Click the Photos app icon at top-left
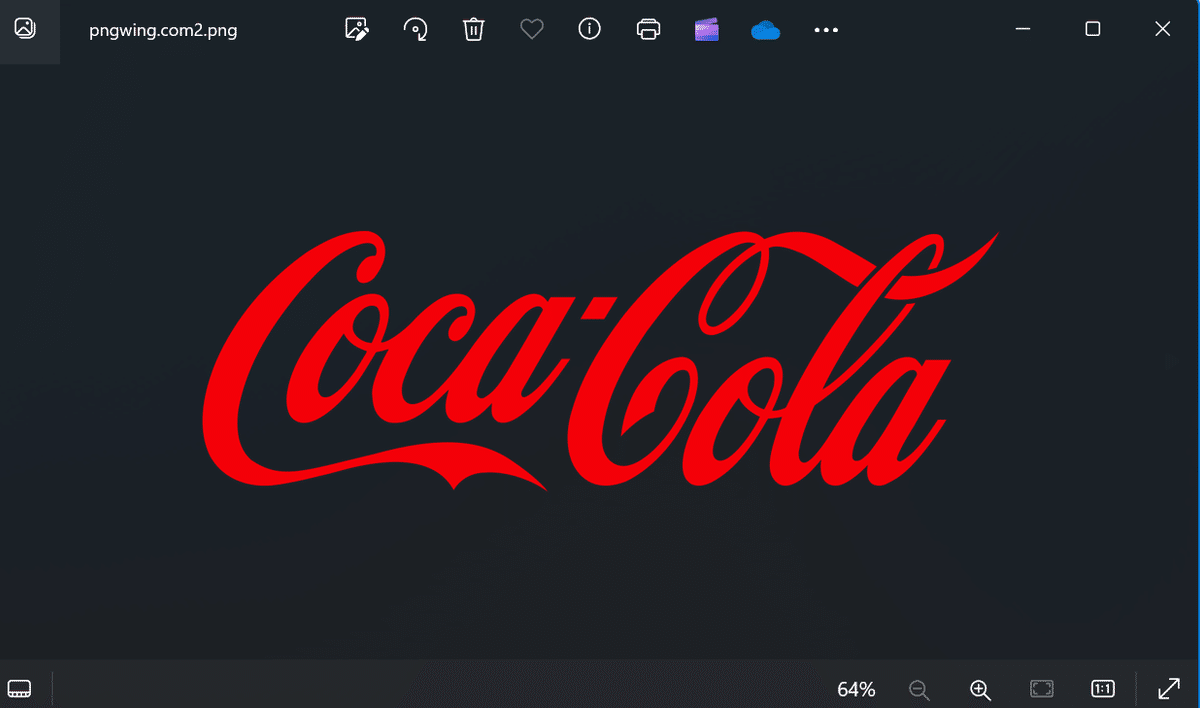The height and width of the screenshot is (708, 1200). point(25,29)
